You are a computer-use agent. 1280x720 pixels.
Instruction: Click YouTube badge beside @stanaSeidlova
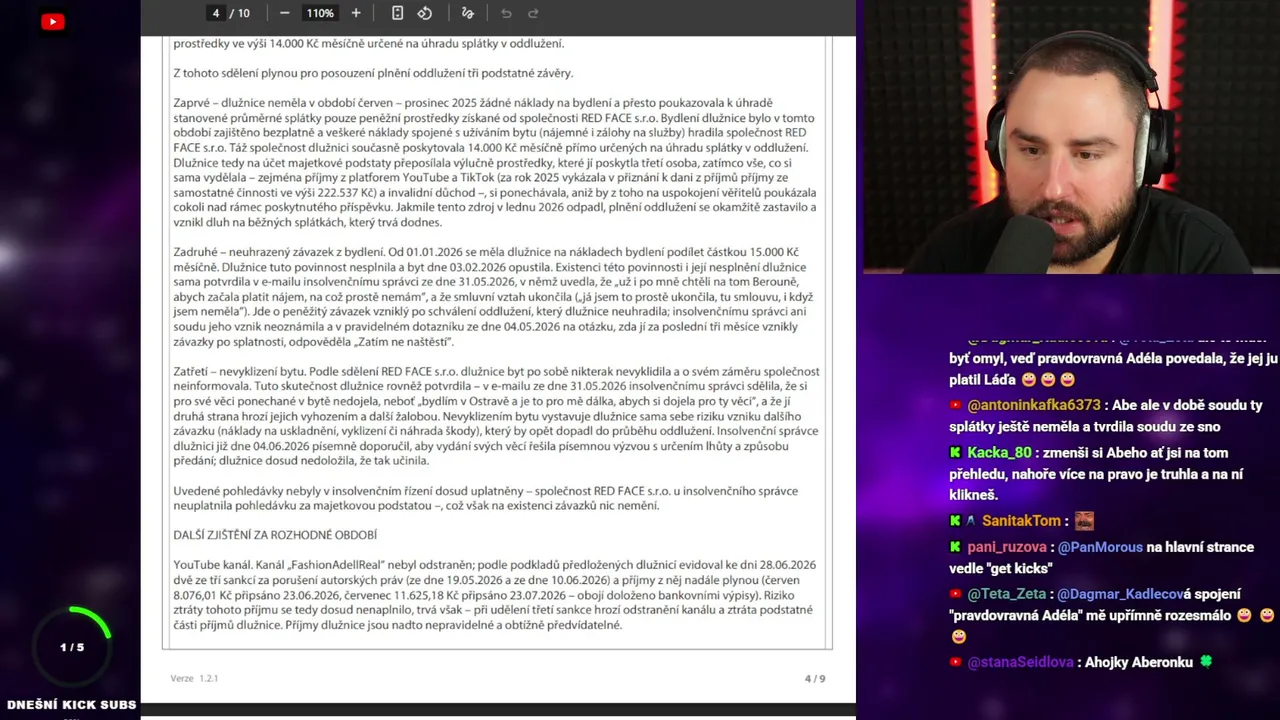(956, 662)
